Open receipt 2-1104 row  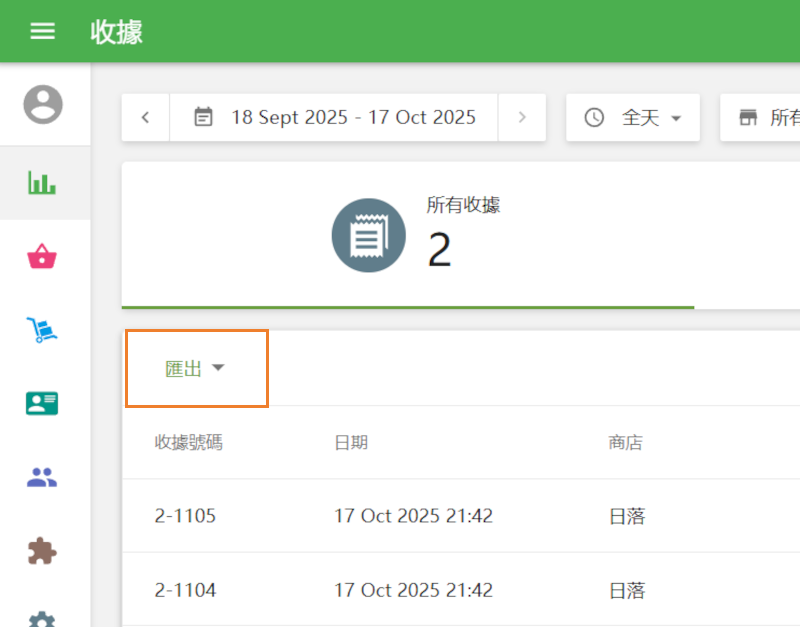[400, 590]
